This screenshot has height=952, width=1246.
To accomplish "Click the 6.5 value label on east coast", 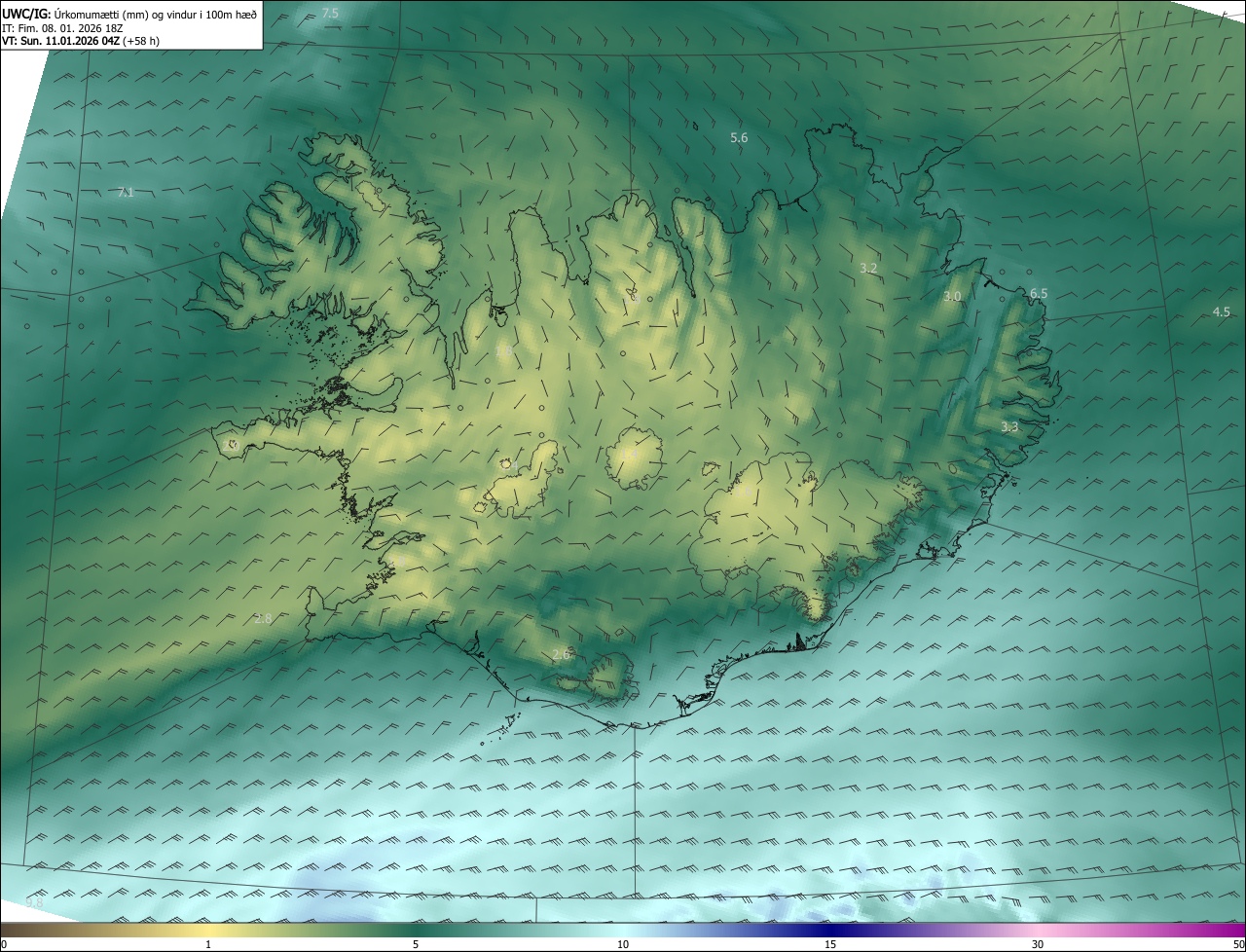I will 1039,293.
